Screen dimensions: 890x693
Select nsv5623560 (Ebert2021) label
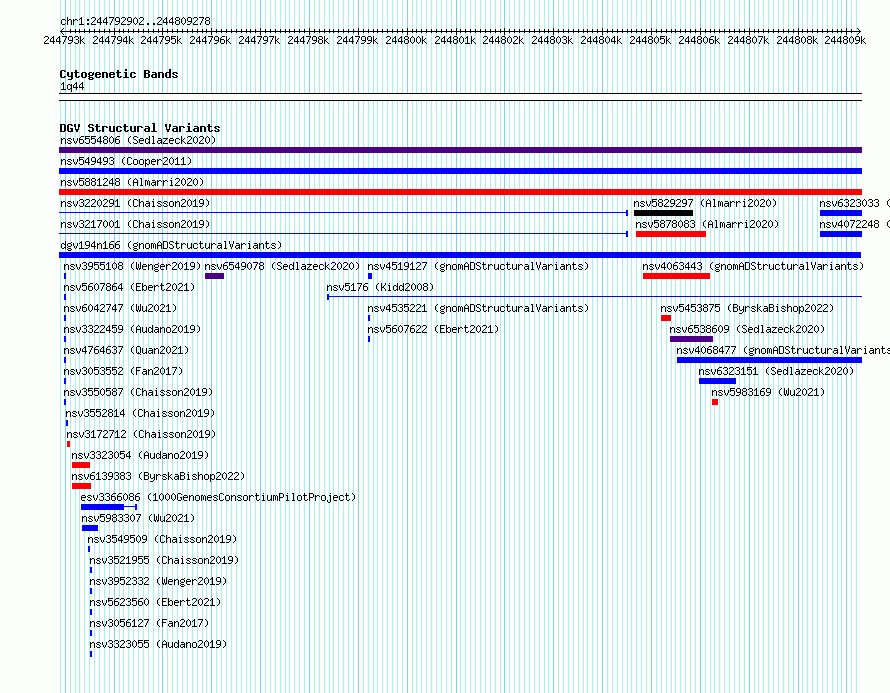point(156,602)
